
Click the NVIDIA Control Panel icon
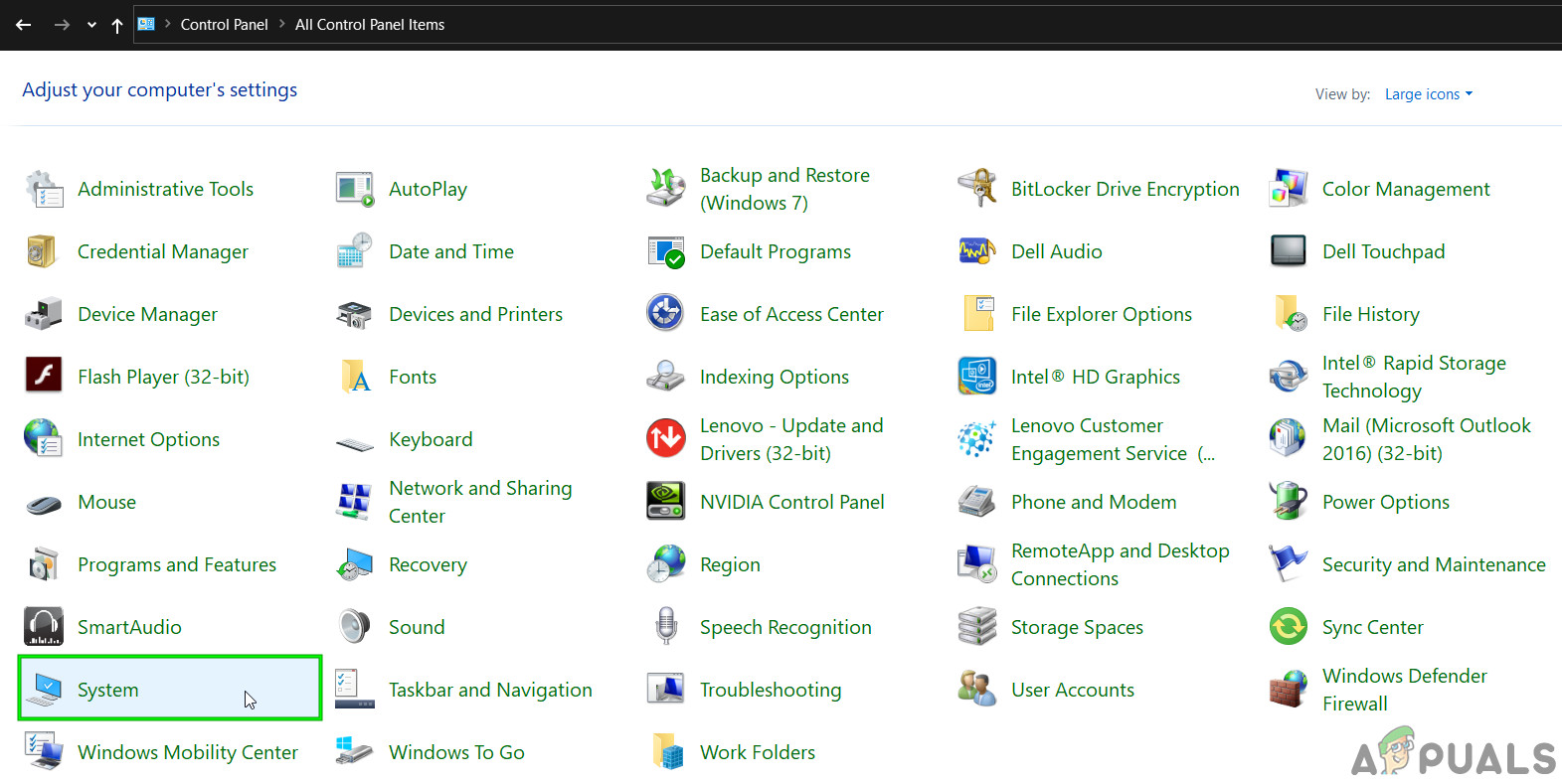point(665,502)
